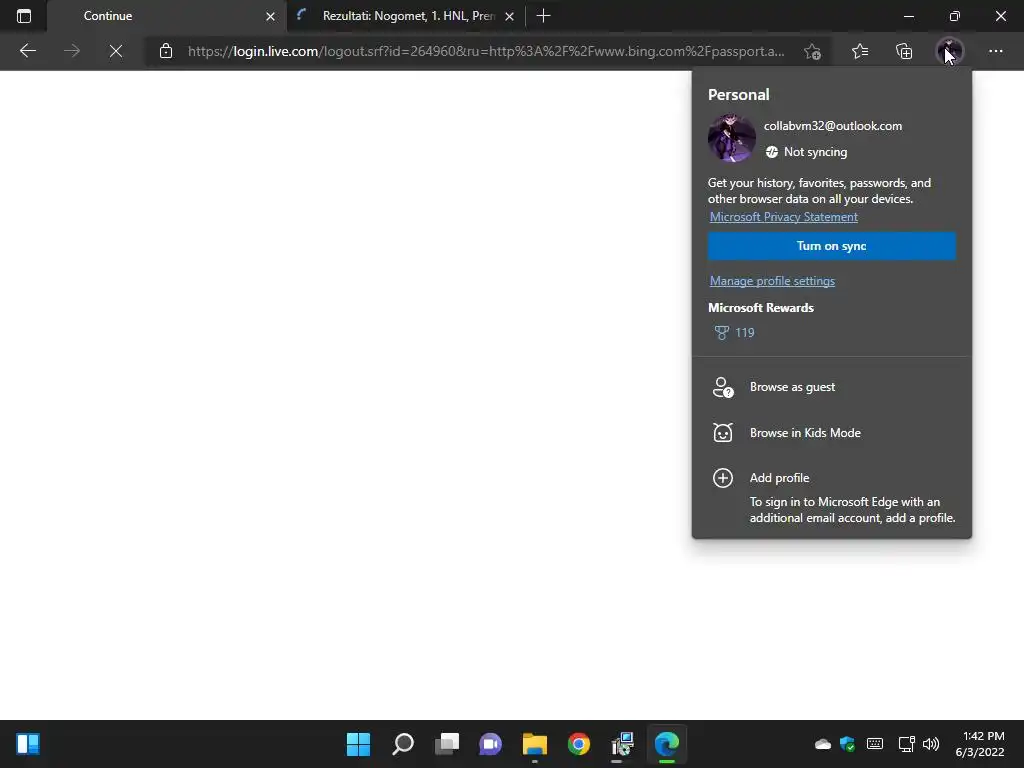The width and height of the screenshot is (1024, 768).
Task: Open the tab actions menu icon
Action: click(24, 16)
